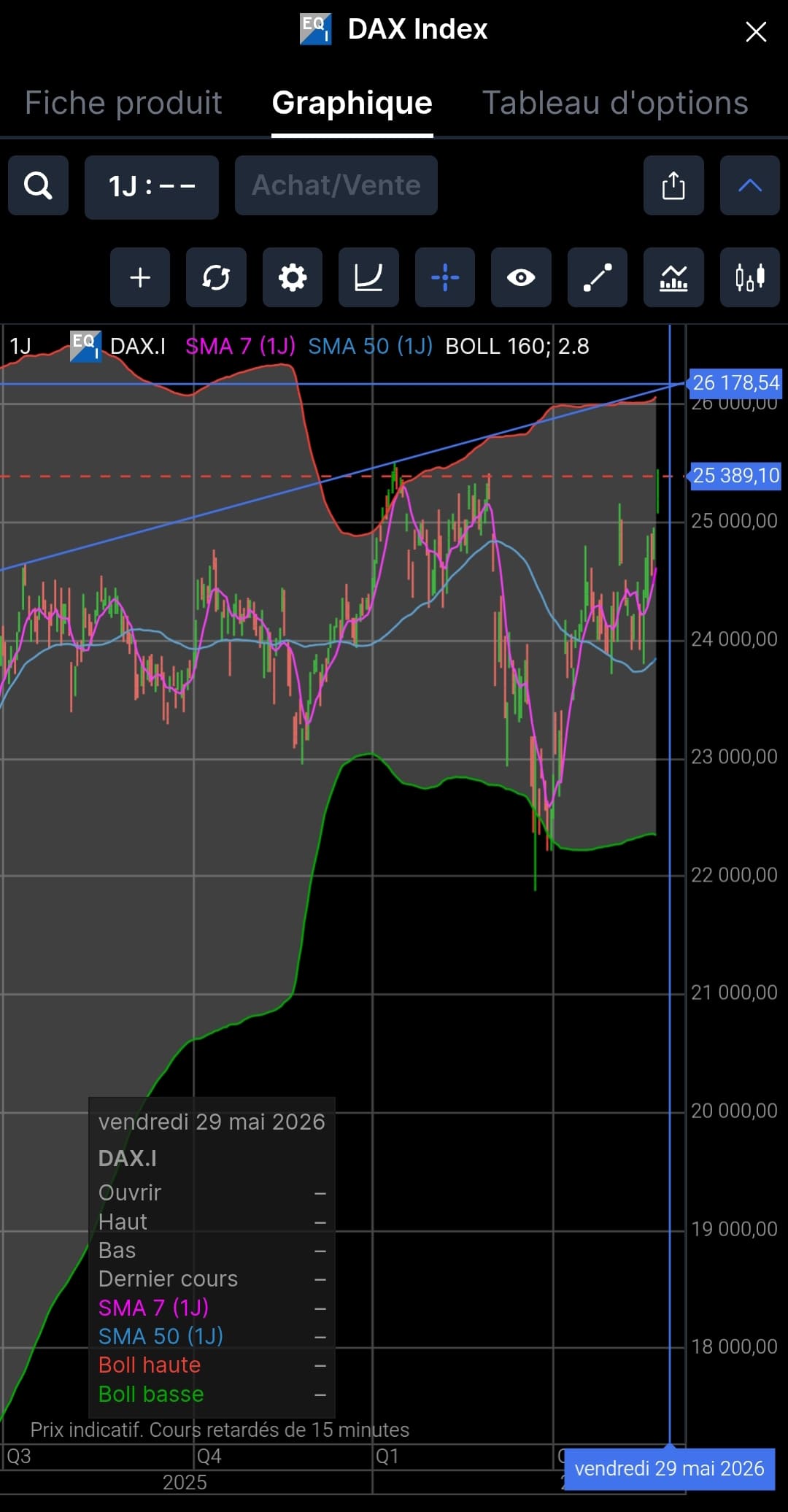Screen dimensions: 788x1512
Task: Tap the DAX Index title text
Action: point(417,29)
